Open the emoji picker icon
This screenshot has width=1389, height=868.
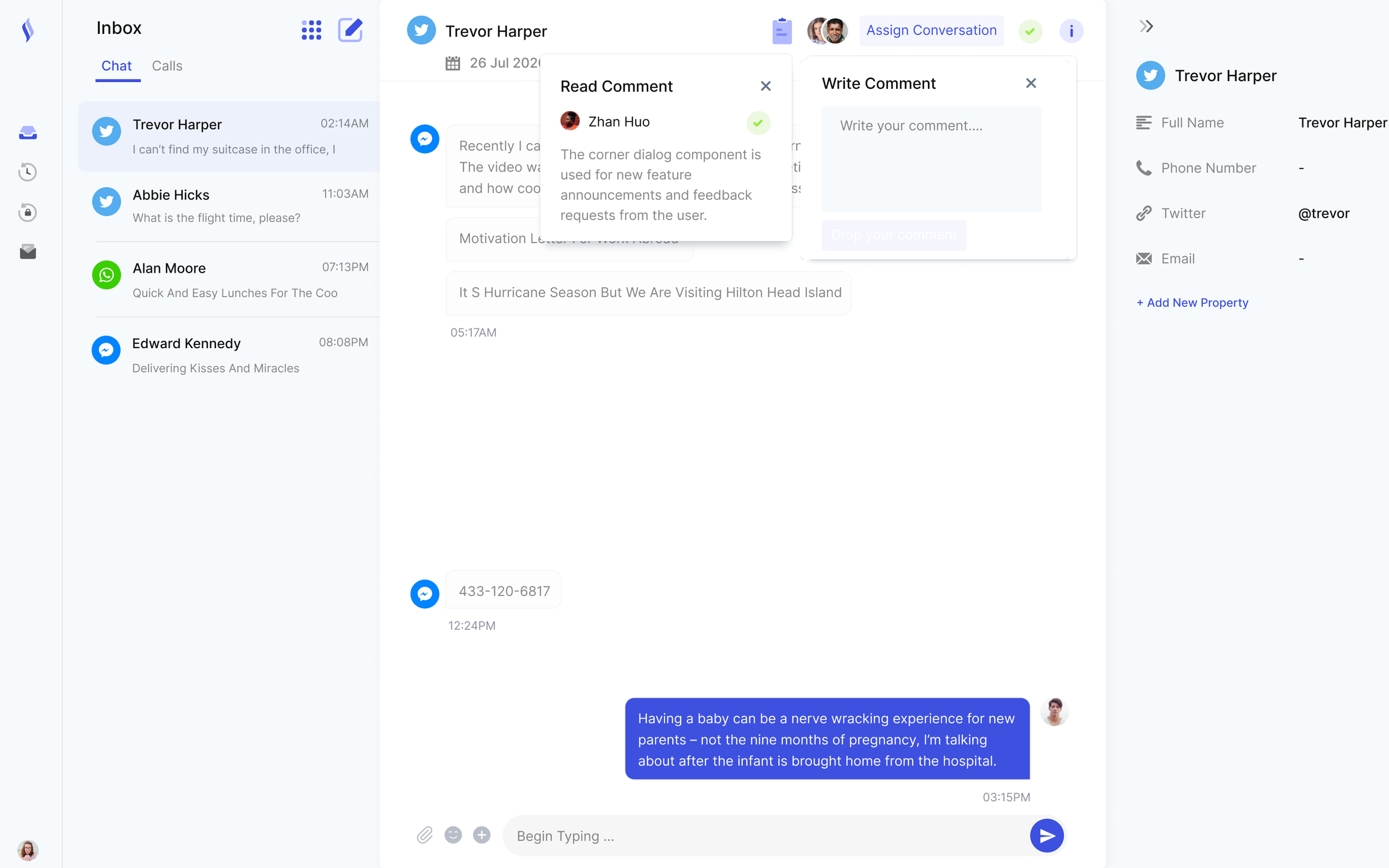[x=453, y=835]
